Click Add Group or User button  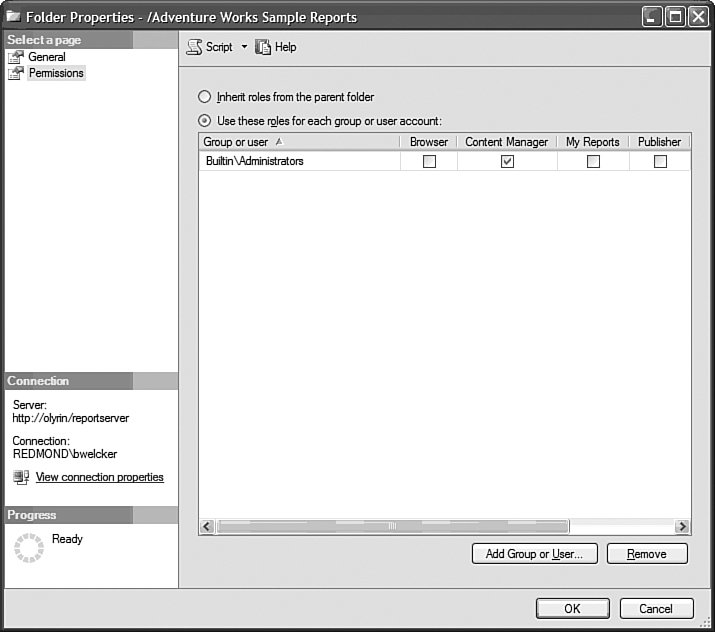pyautogui.click(x=534, y=554)
